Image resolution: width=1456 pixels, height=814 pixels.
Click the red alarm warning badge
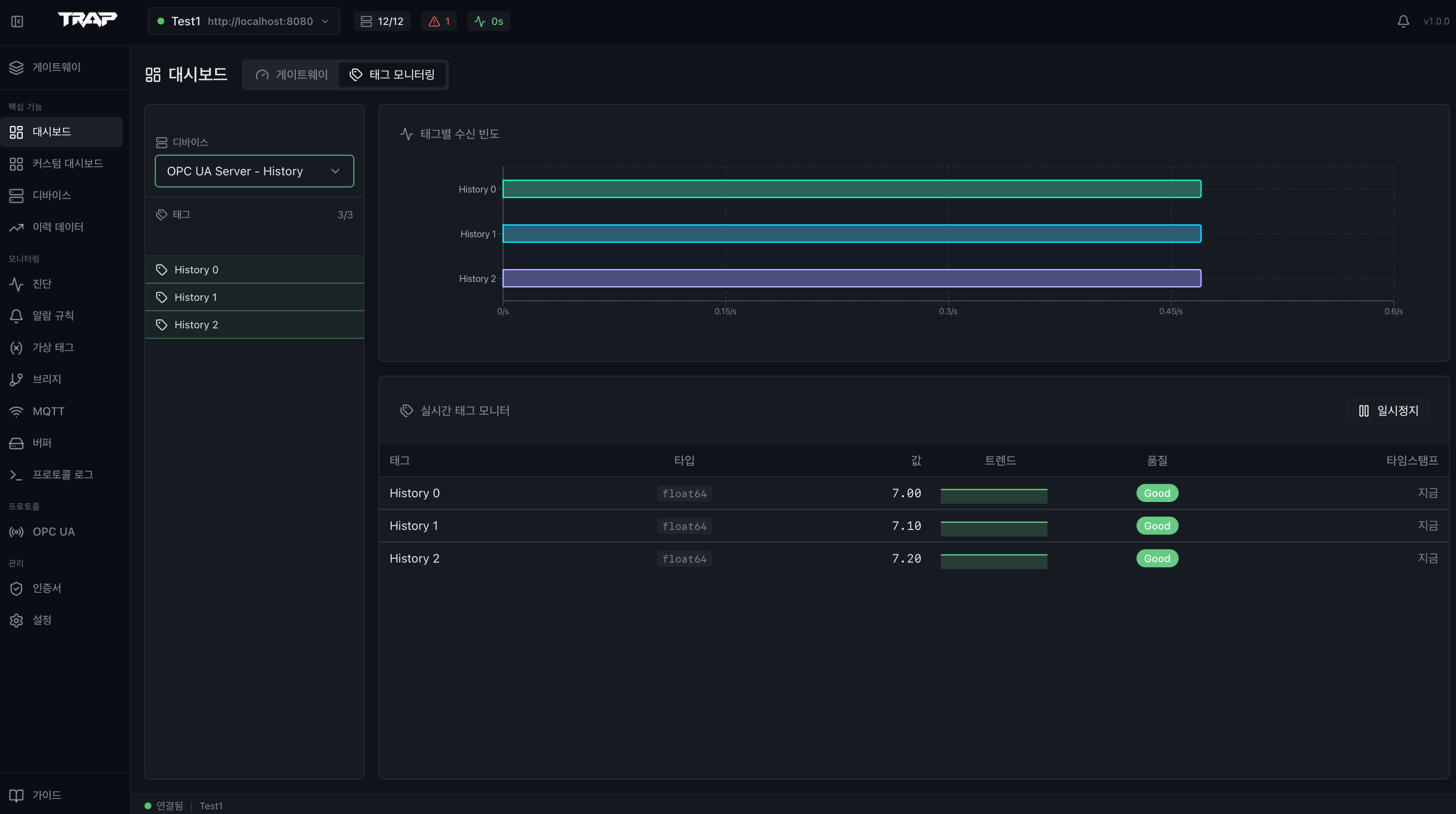pos(439,21)
